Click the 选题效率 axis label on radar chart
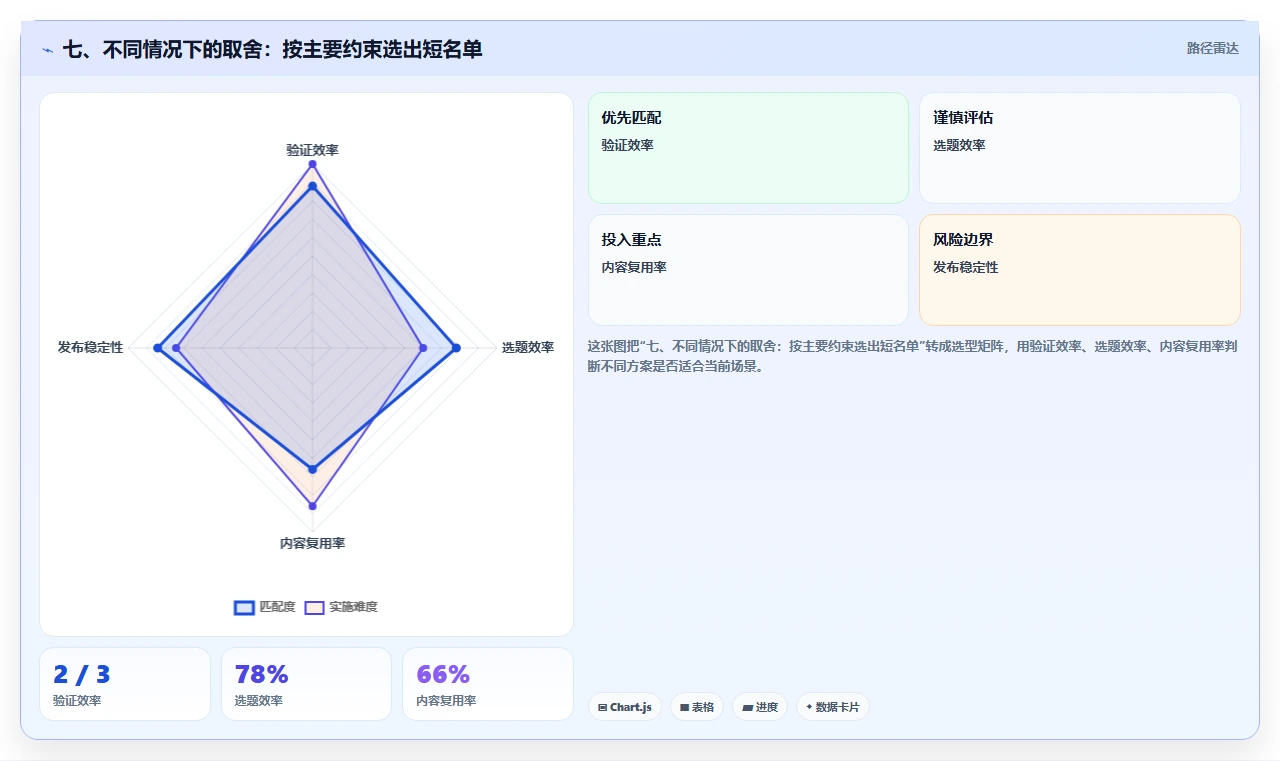 pyautogui.click(x=528, y=348)
